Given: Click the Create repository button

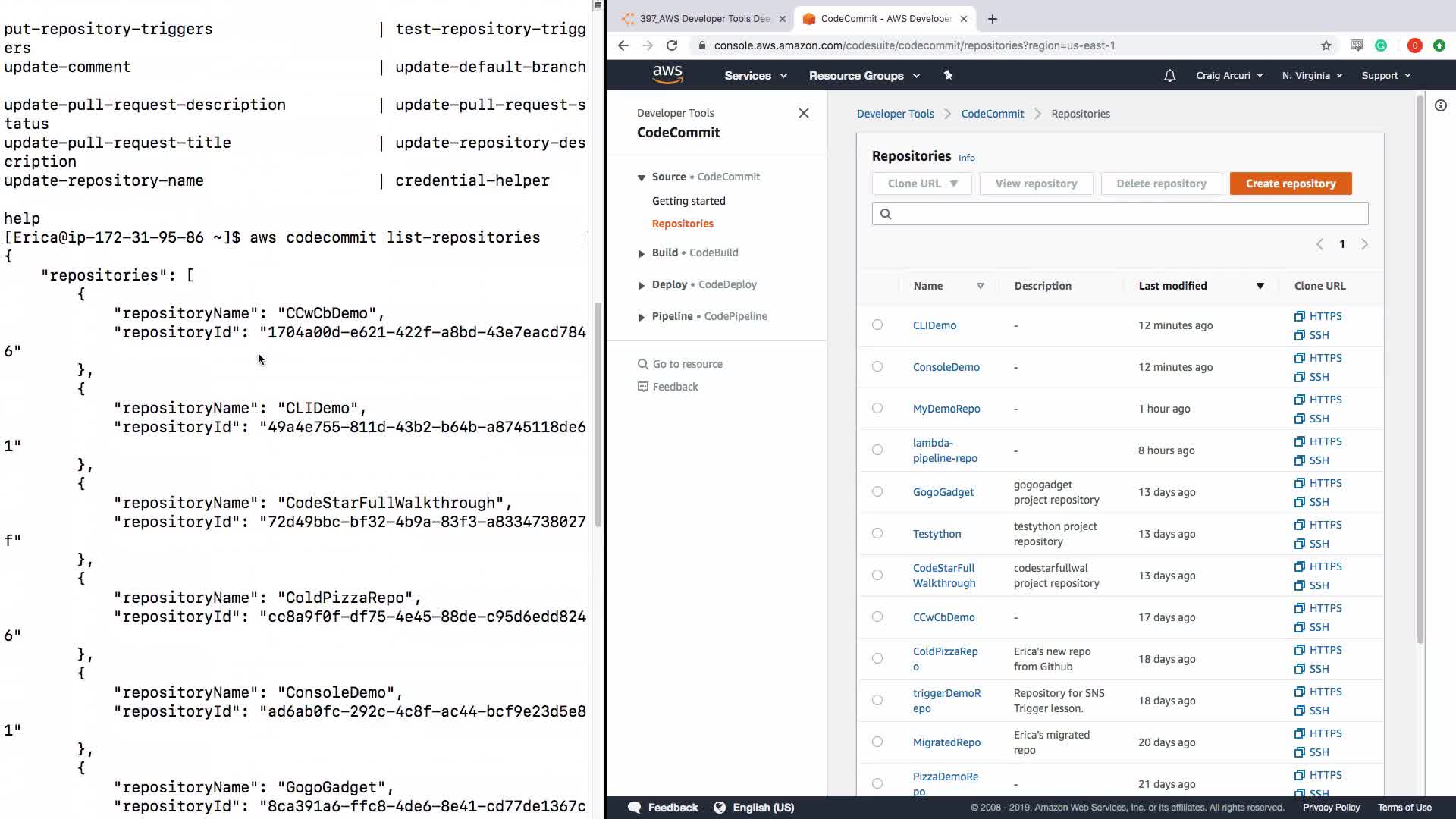Looking at the screenshot, I should point(1290,184).
